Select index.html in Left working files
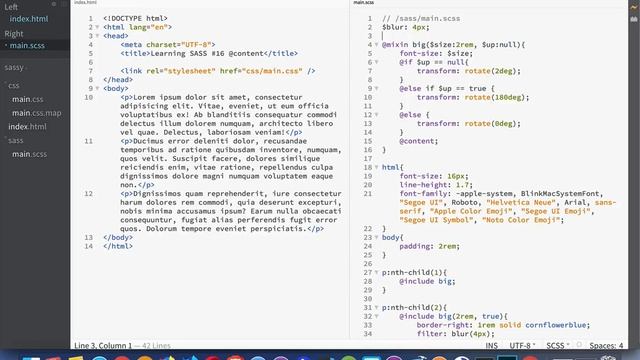 29,19
